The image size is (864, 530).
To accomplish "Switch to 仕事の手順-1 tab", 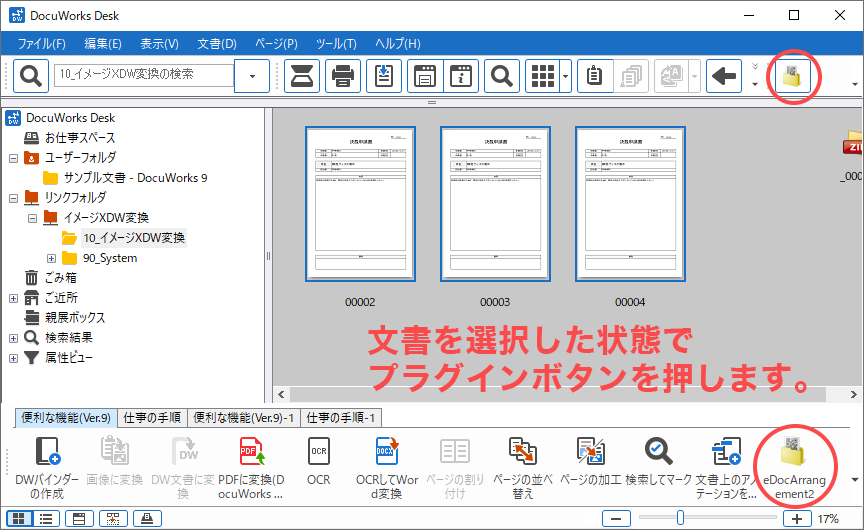I will pyautogui.click(x=341, y=418).
